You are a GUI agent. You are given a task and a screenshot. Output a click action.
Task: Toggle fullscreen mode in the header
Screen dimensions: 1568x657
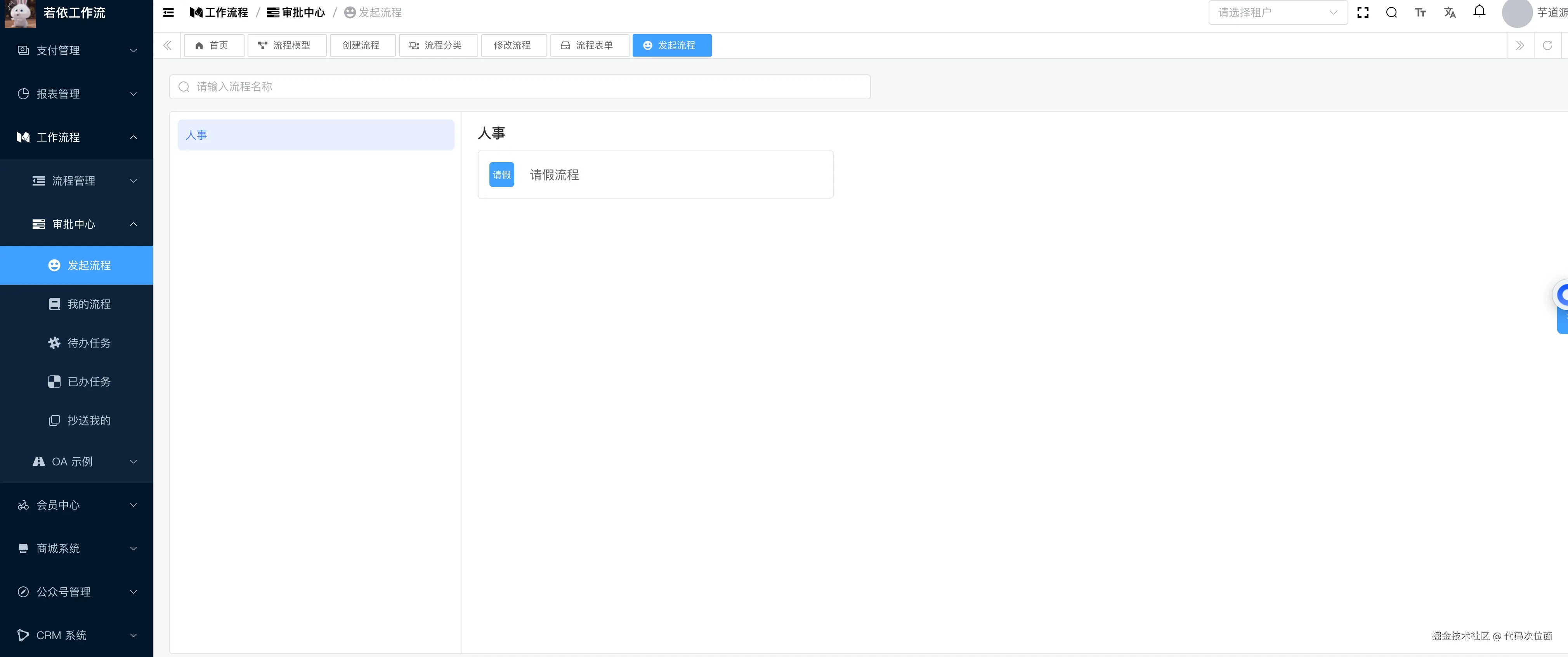pos(1363,12)
